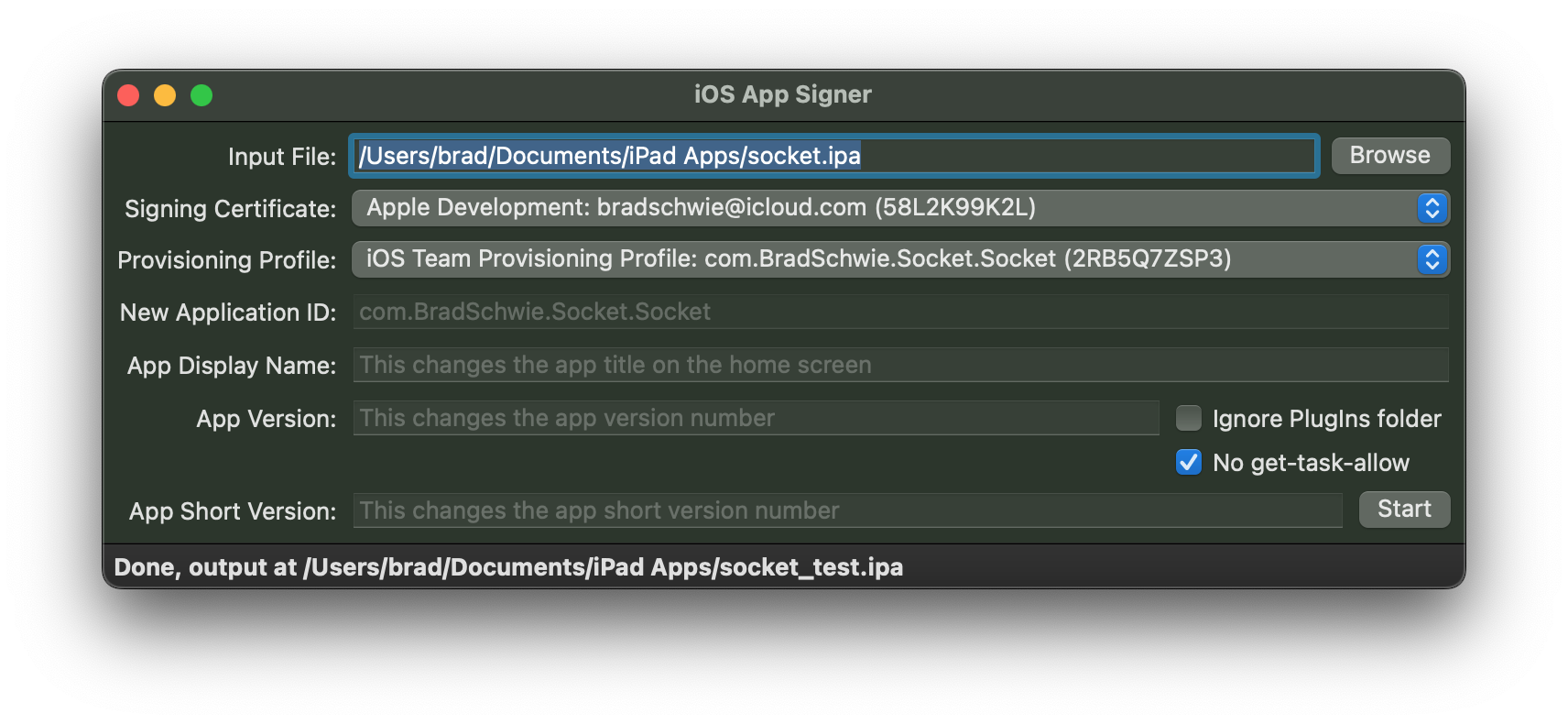Click the 'Input File:' label

tap(282, 157)
